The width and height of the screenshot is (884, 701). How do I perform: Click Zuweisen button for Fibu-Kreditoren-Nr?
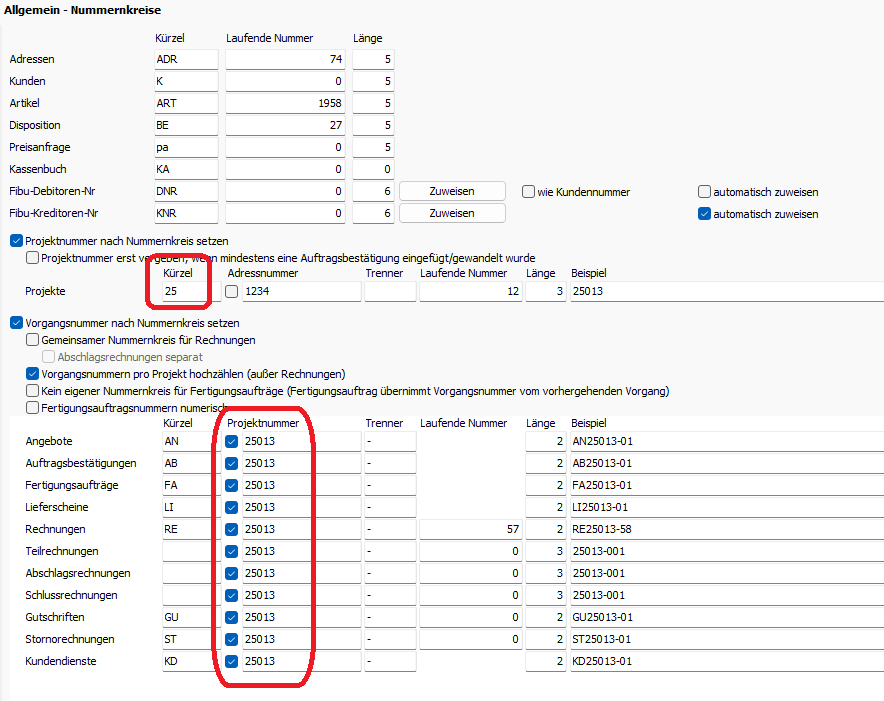tap(452, 213)
